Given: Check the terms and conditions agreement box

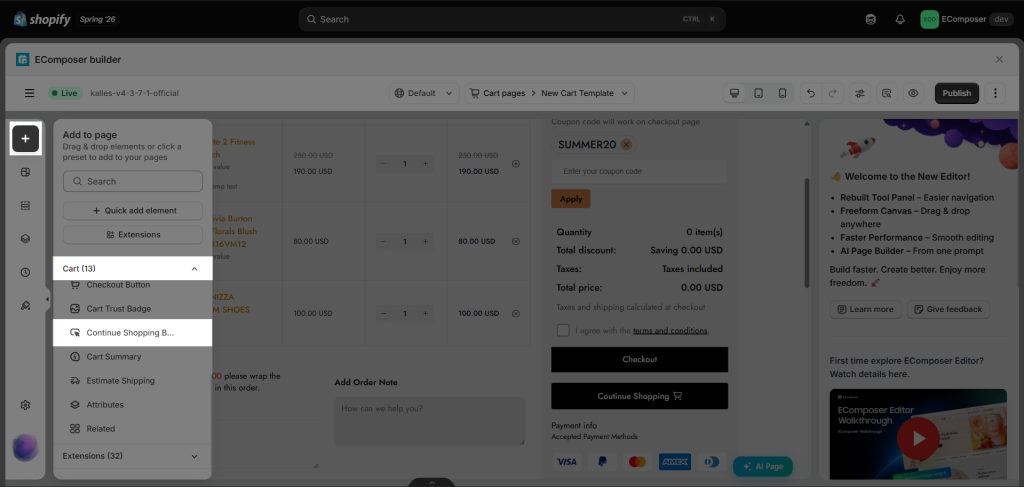Looking at the screenshot, I should point(563,330).
